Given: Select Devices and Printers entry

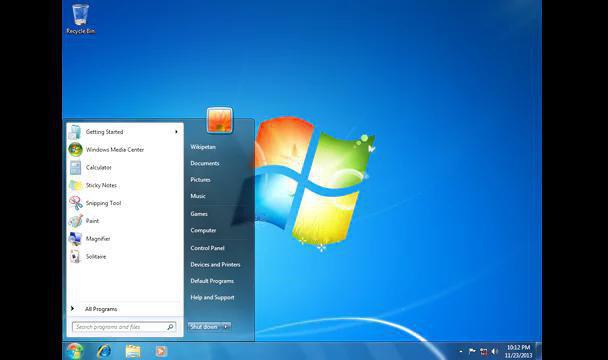Looking at the screenshot, I should [x=215, y=265].
